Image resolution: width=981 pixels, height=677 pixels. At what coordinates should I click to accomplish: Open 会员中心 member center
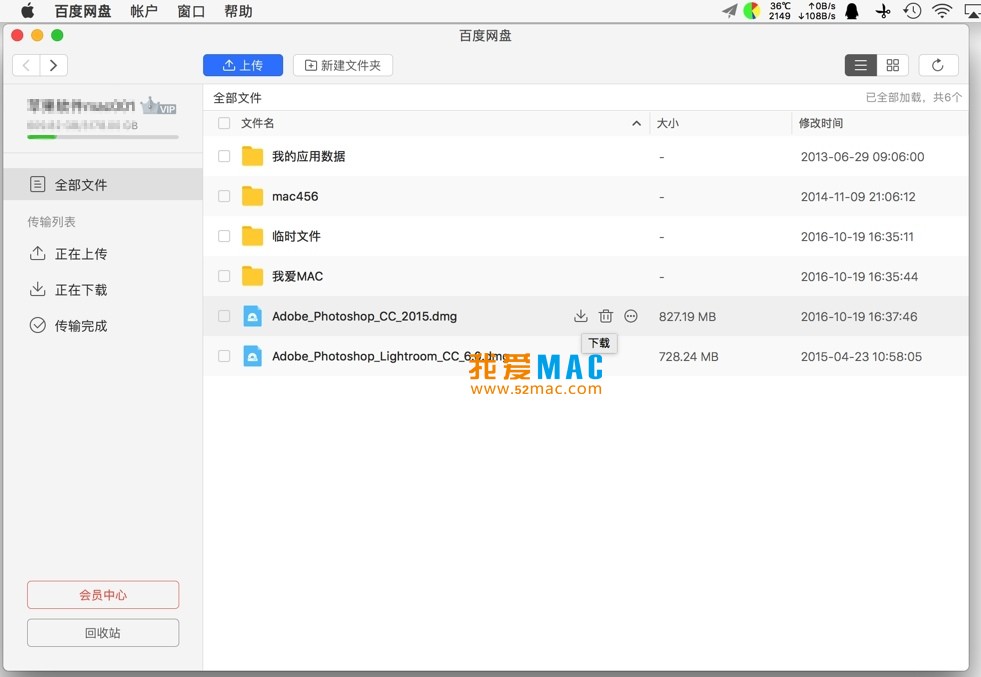[x=103, y=595]
